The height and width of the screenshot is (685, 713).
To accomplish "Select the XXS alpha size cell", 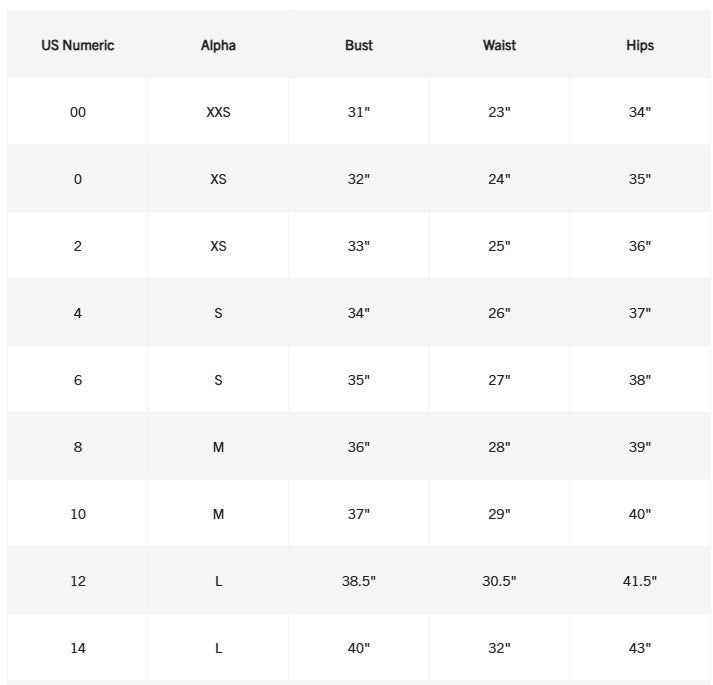I will click(218, 112).
